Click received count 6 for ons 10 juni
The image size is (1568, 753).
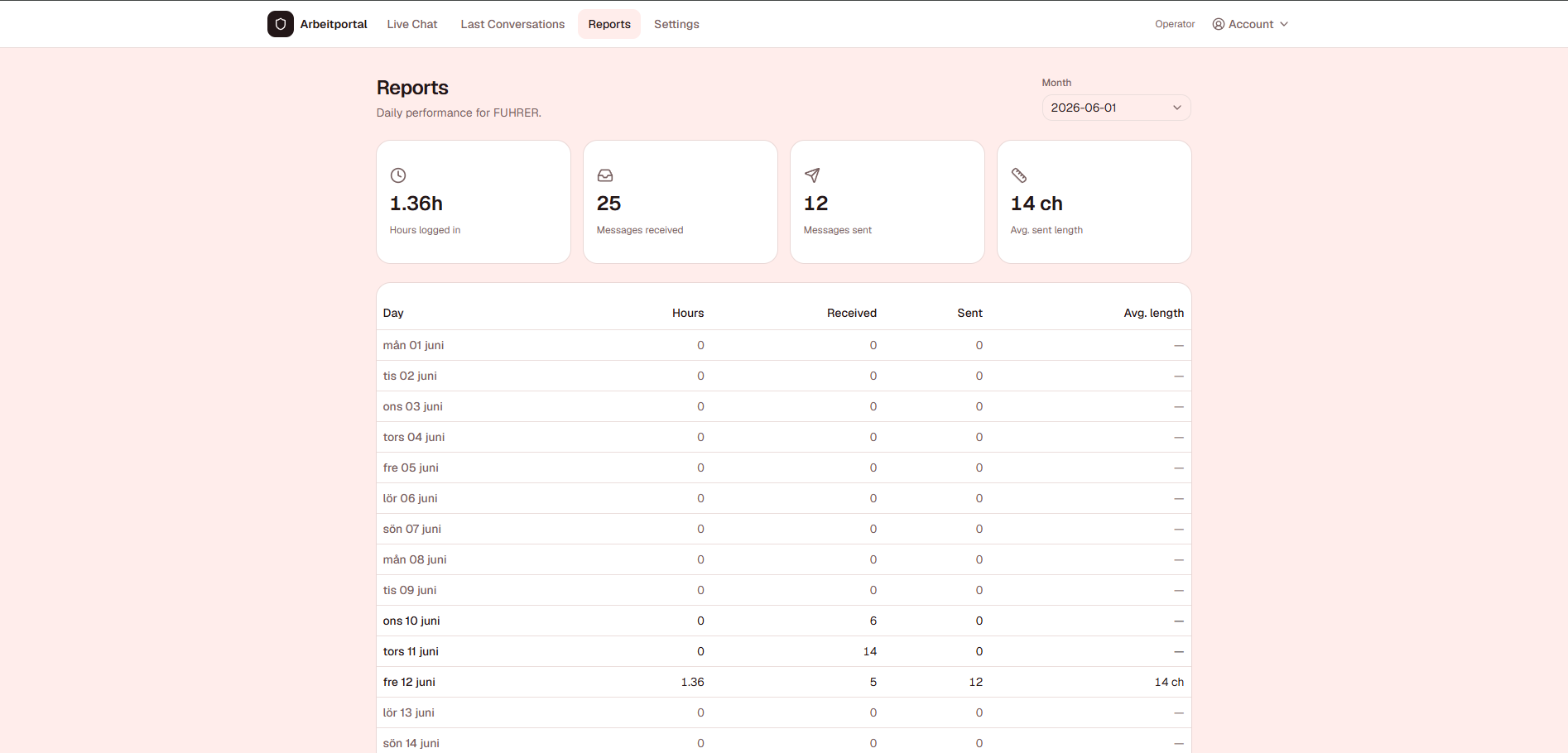coord(873,621)
